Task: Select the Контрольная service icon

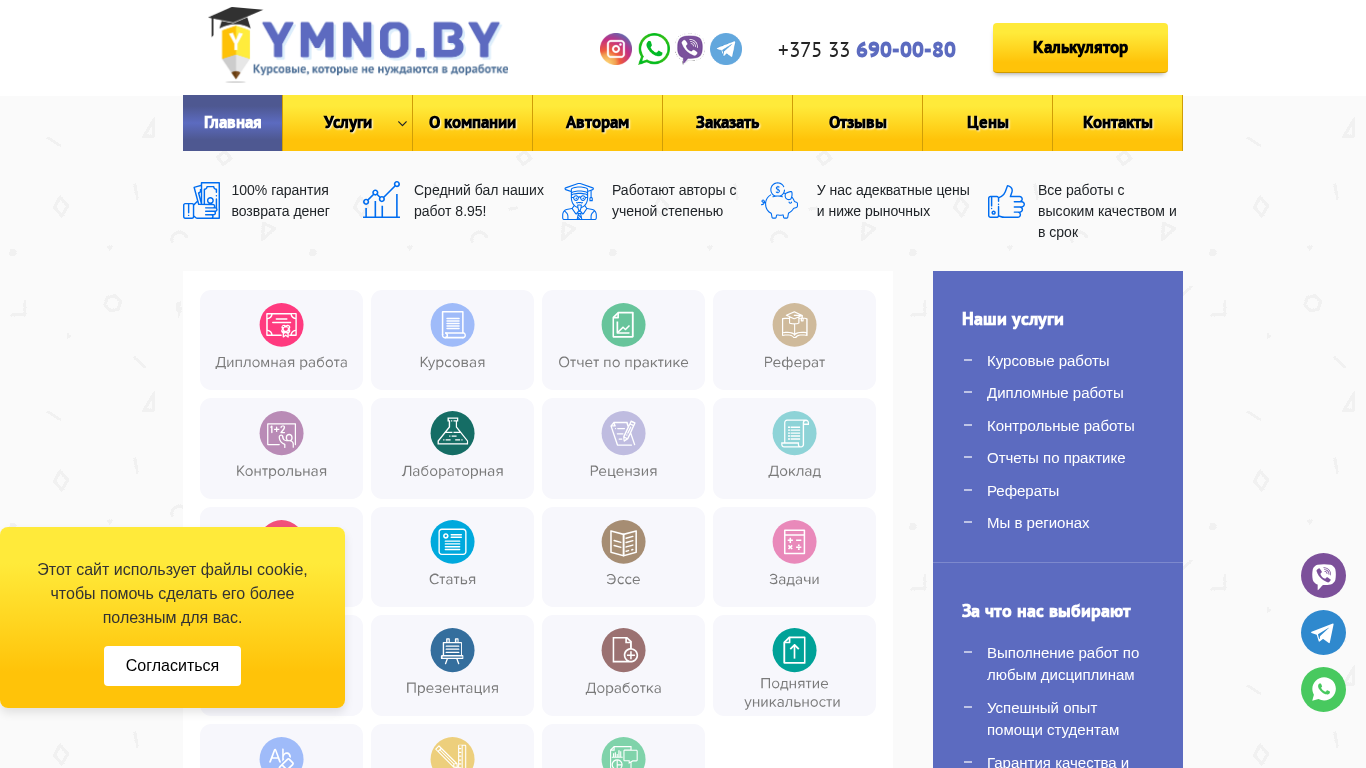Action: 282,433
